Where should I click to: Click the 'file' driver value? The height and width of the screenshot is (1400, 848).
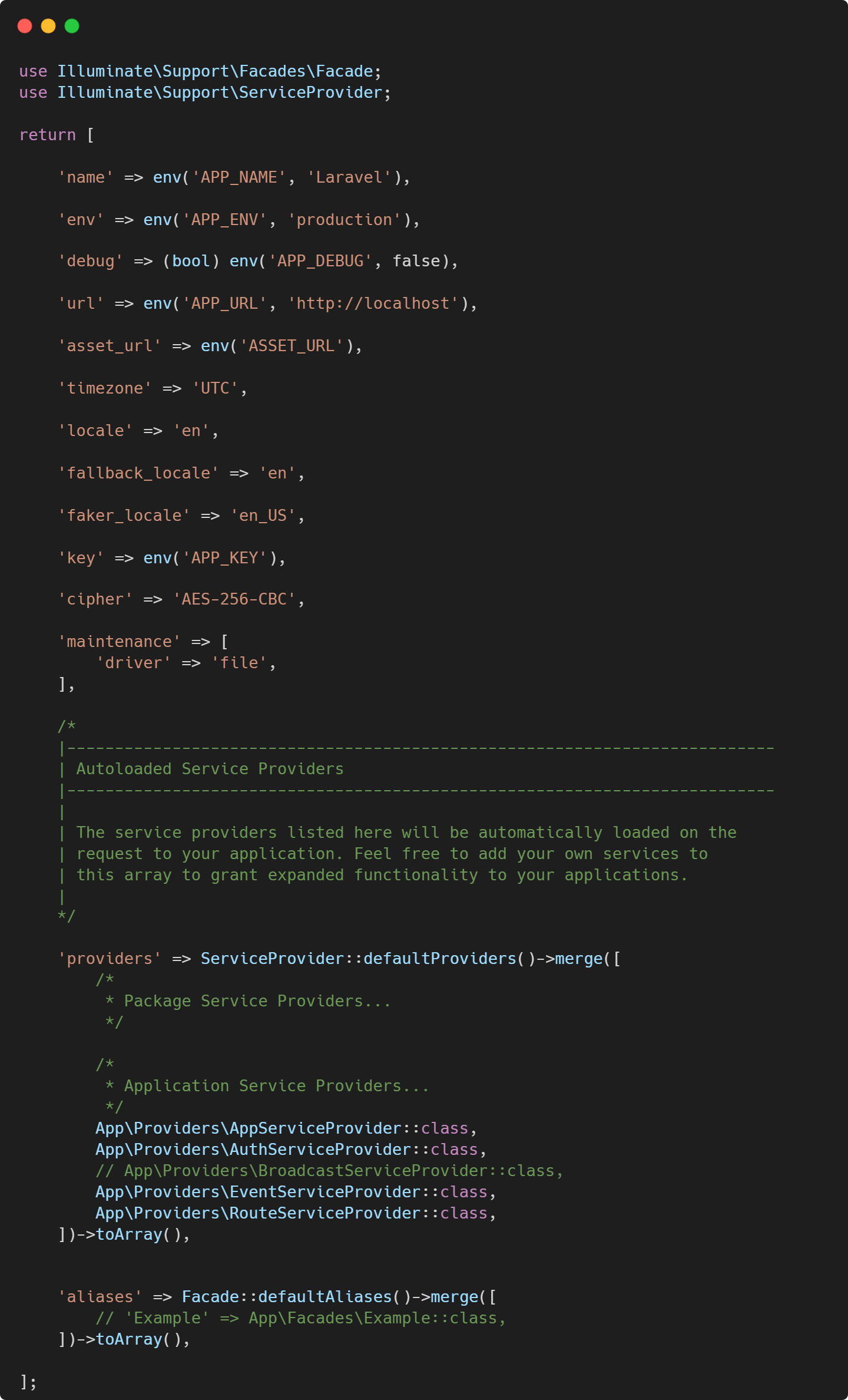tap(238, 663)
